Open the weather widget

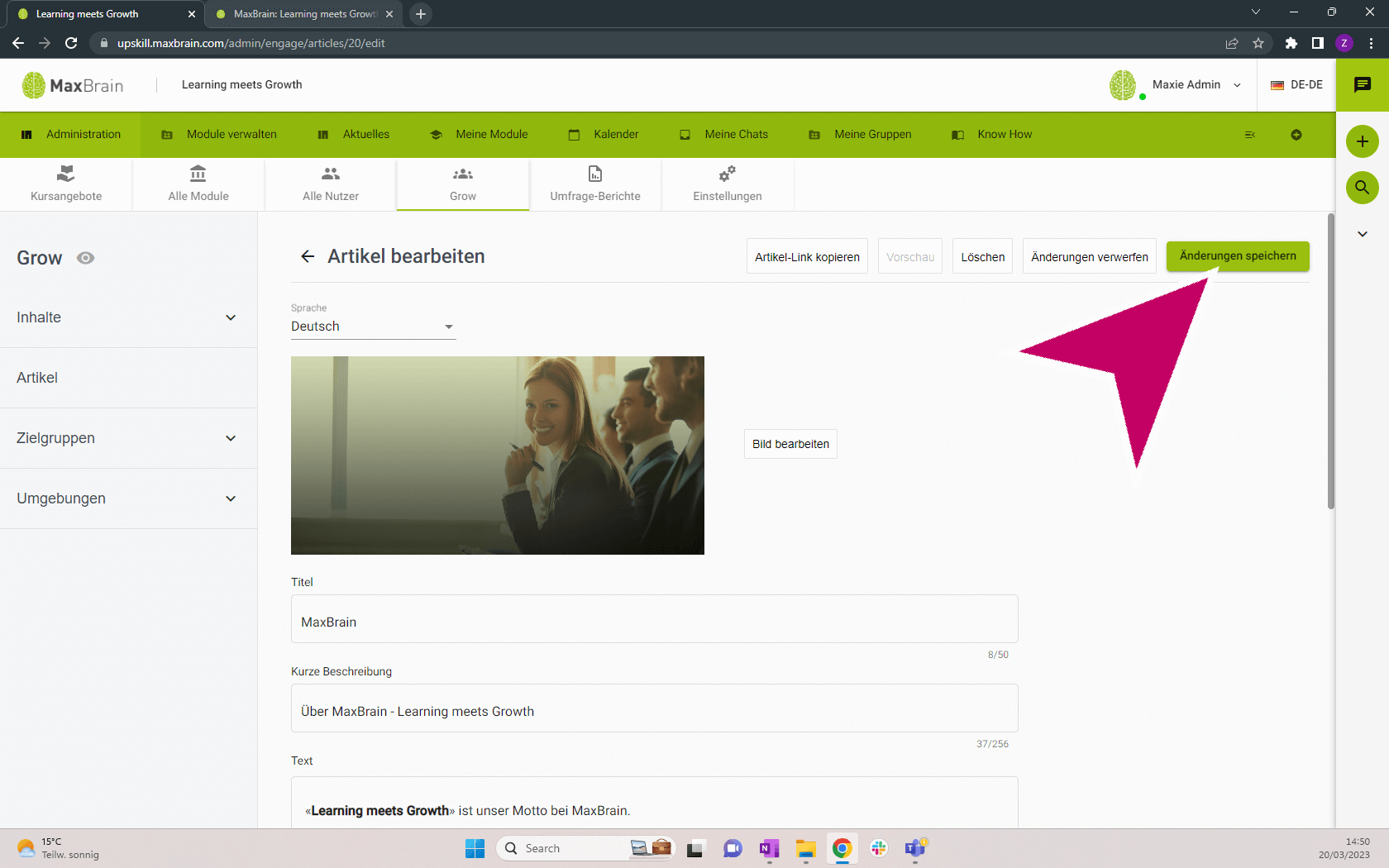click(x=58, y=848)
